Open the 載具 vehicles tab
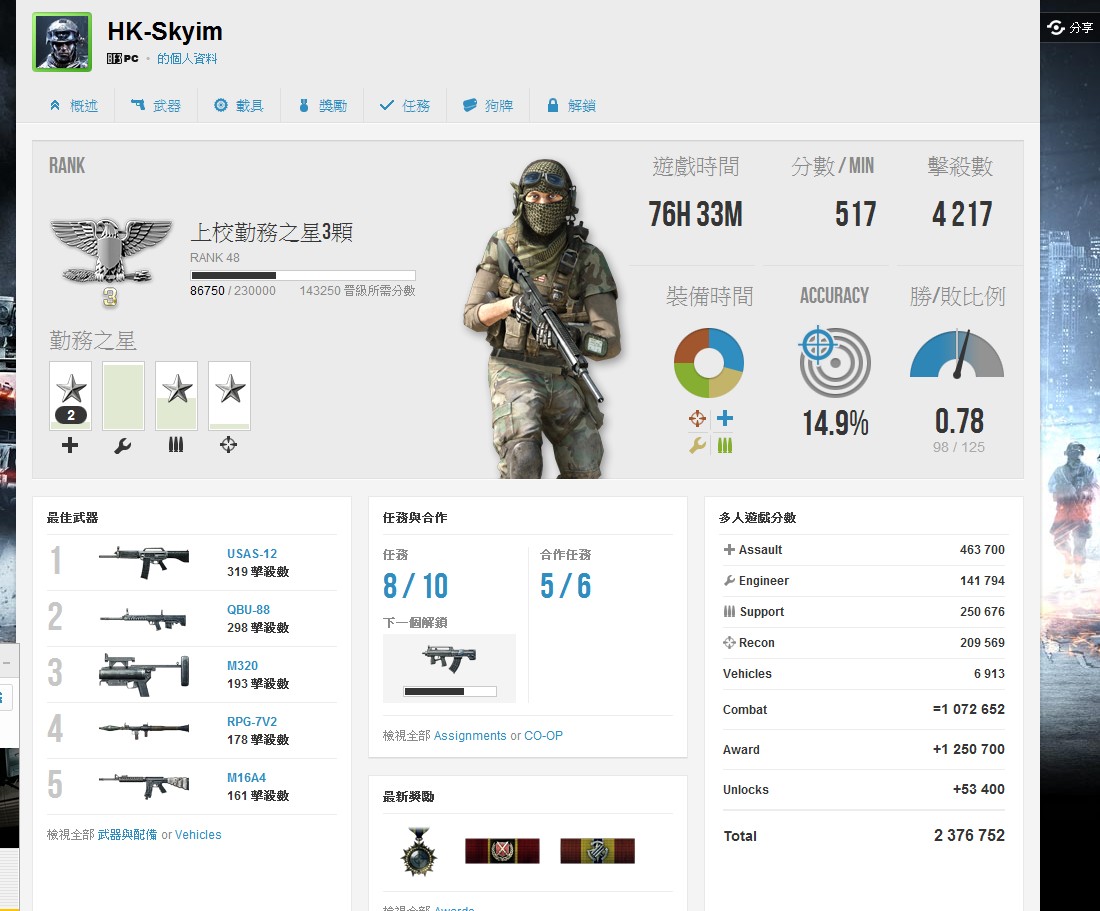This screenshot has height=911, width=1100. 239,106
